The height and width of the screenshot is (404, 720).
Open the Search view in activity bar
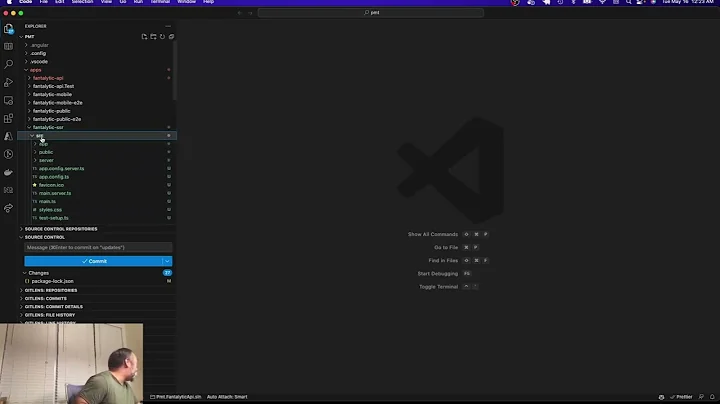coord(8,64)
